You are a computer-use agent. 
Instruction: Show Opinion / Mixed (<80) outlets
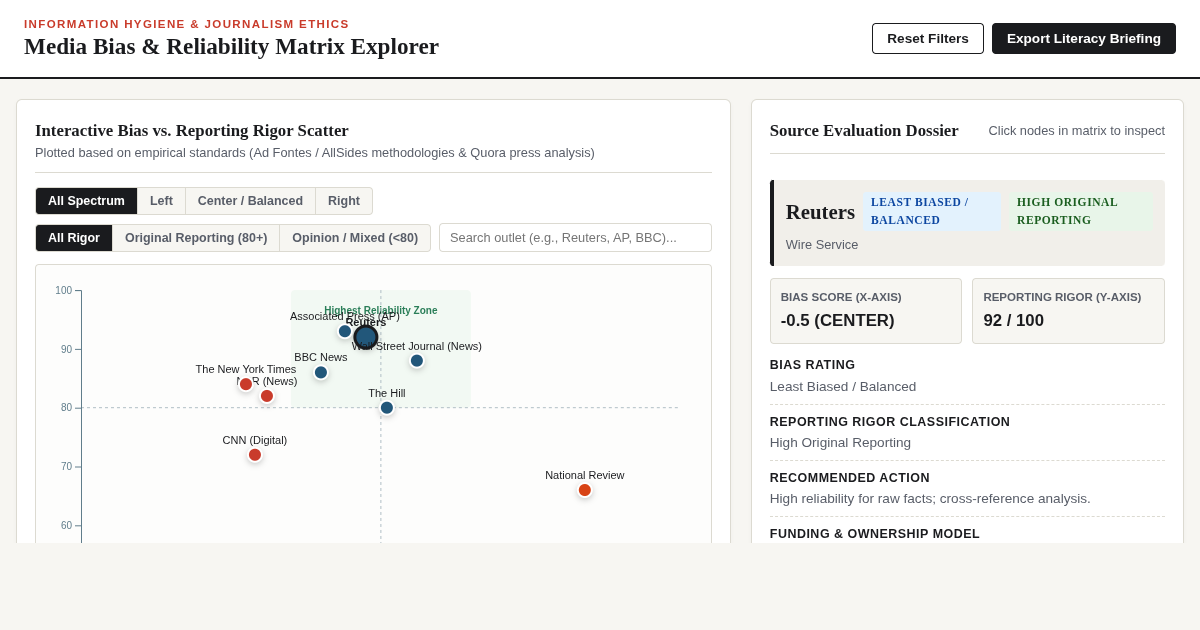tap(355, 238)
